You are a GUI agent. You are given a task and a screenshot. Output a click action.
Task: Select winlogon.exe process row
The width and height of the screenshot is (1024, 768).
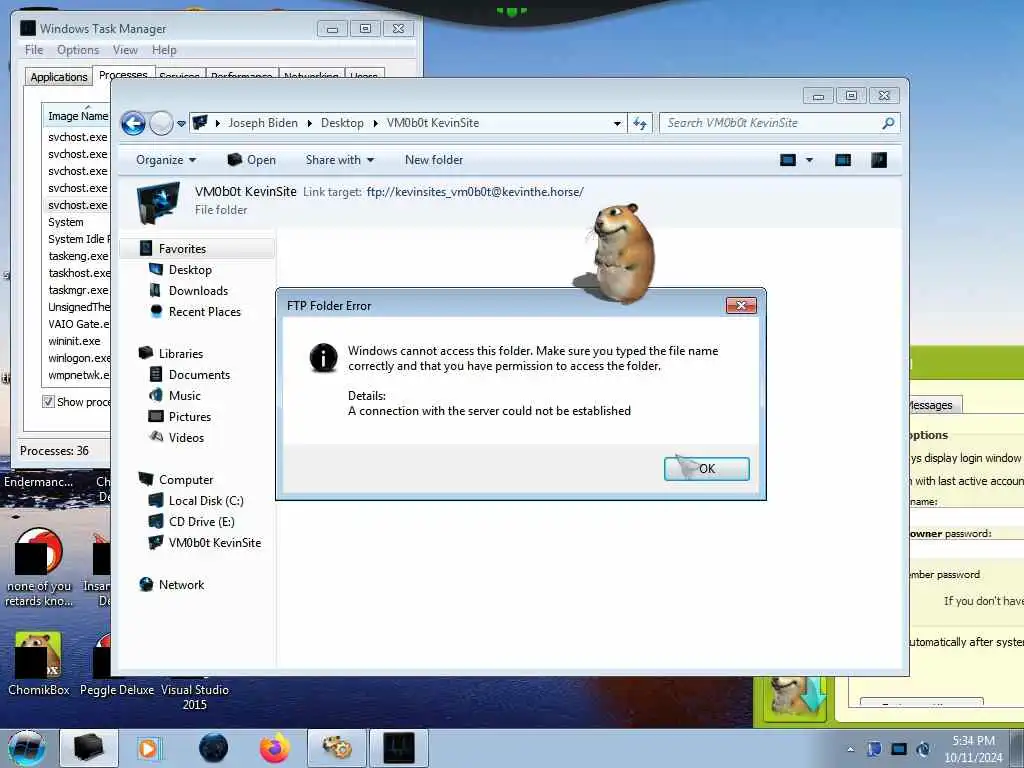point(78,358)
